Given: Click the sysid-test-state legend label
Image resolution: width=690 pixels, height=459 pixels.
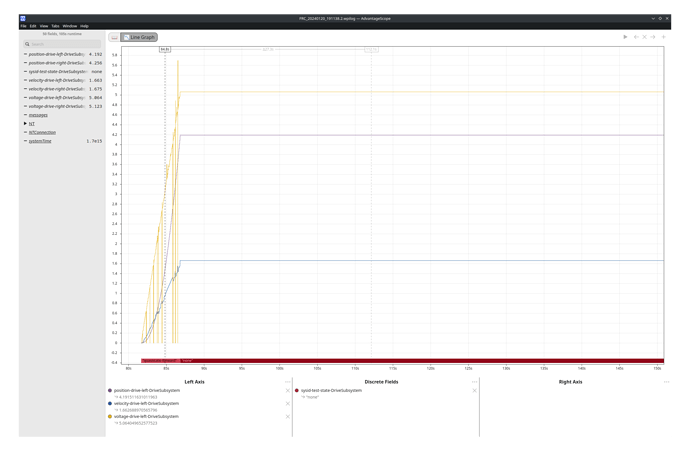Looking at the screenshot, I should pos(331,390).
